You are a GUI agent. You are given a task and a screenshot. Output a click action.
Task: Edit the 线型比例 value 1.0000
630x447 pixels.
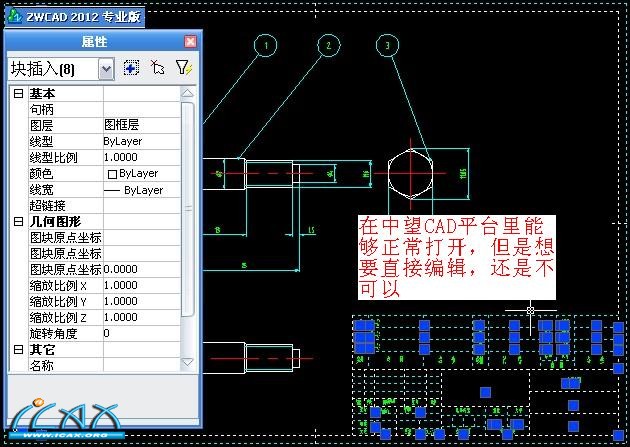121,157
